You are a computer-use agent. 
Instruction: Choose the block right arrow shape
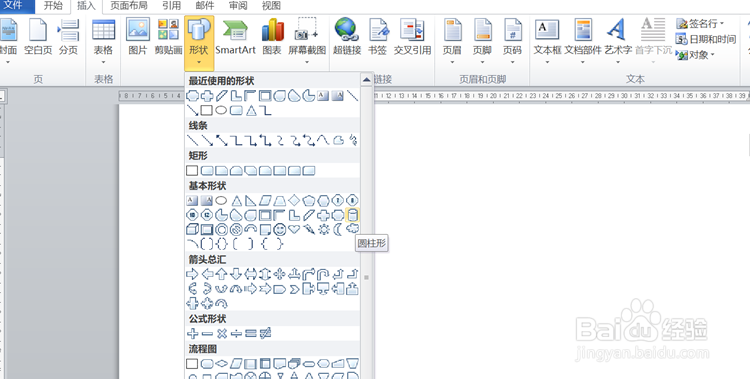pos(192,274)
